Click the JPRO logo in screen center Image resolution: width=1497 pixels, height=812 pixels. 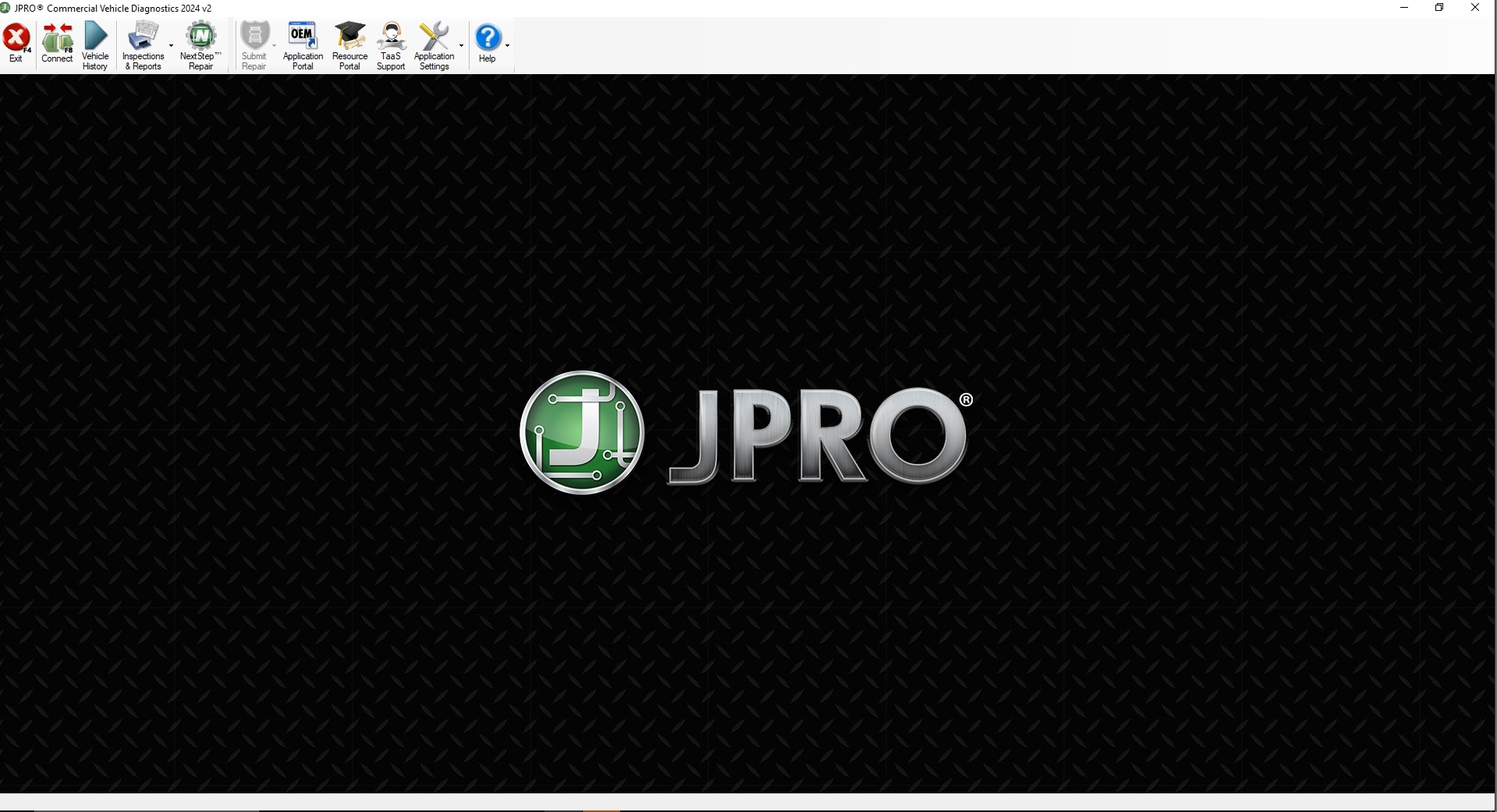747,433
